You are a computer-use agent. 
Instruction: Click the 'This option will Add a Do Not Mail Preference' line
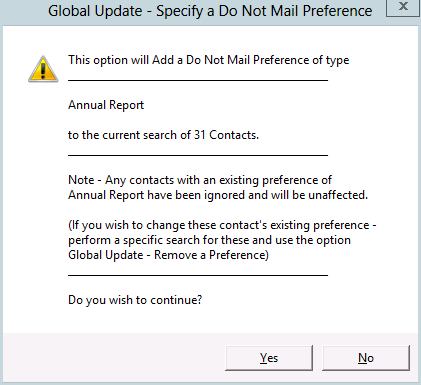(x=209, y=60)
